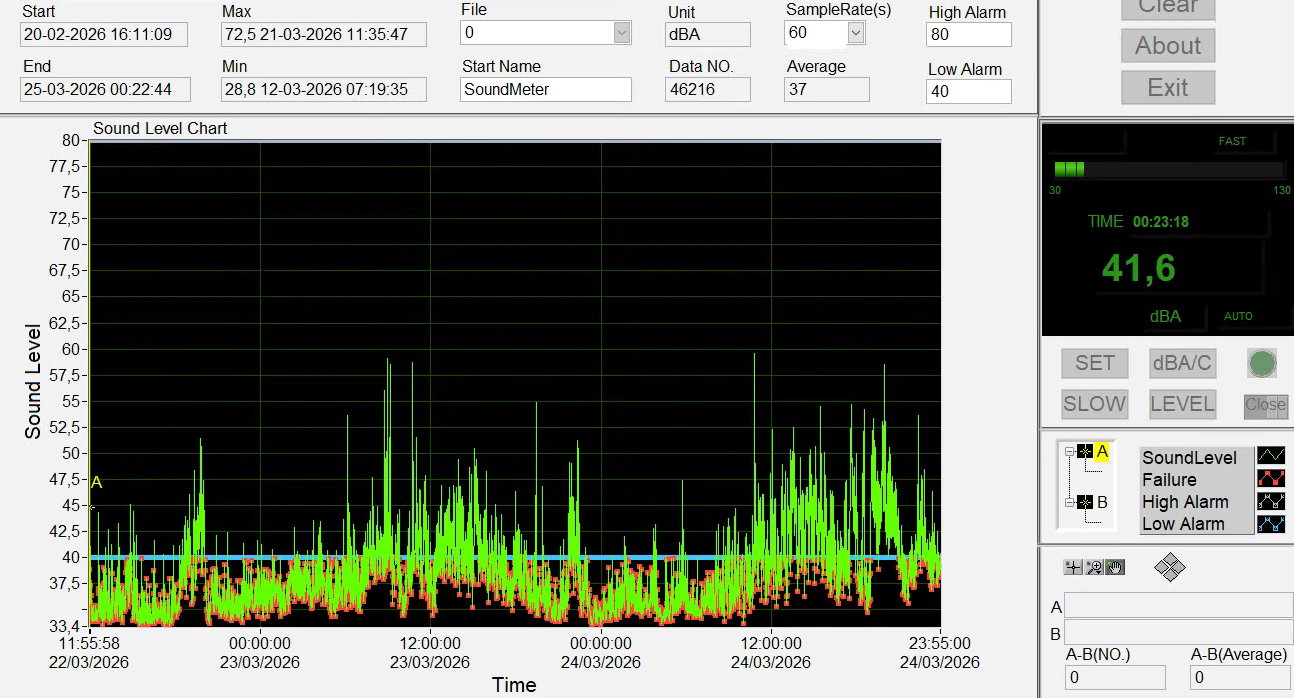The width and height of the screenshot is (1294, 698).
Task: Open the SoundLevel green plot style icon
Action: click(1270, 457)
